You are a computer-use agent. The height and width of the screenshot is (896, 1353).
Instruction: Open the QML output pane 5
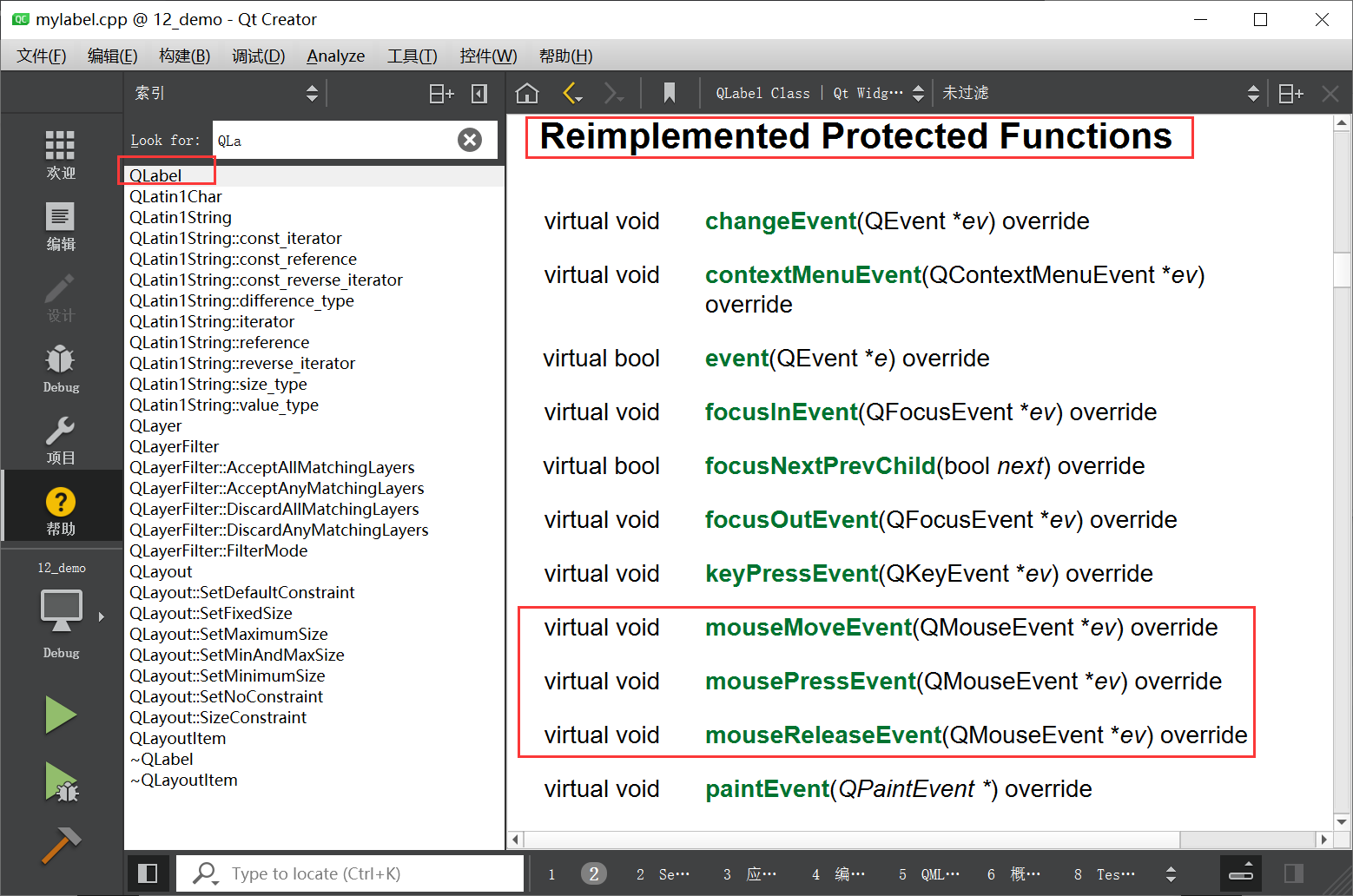click(x=929, y=874)
